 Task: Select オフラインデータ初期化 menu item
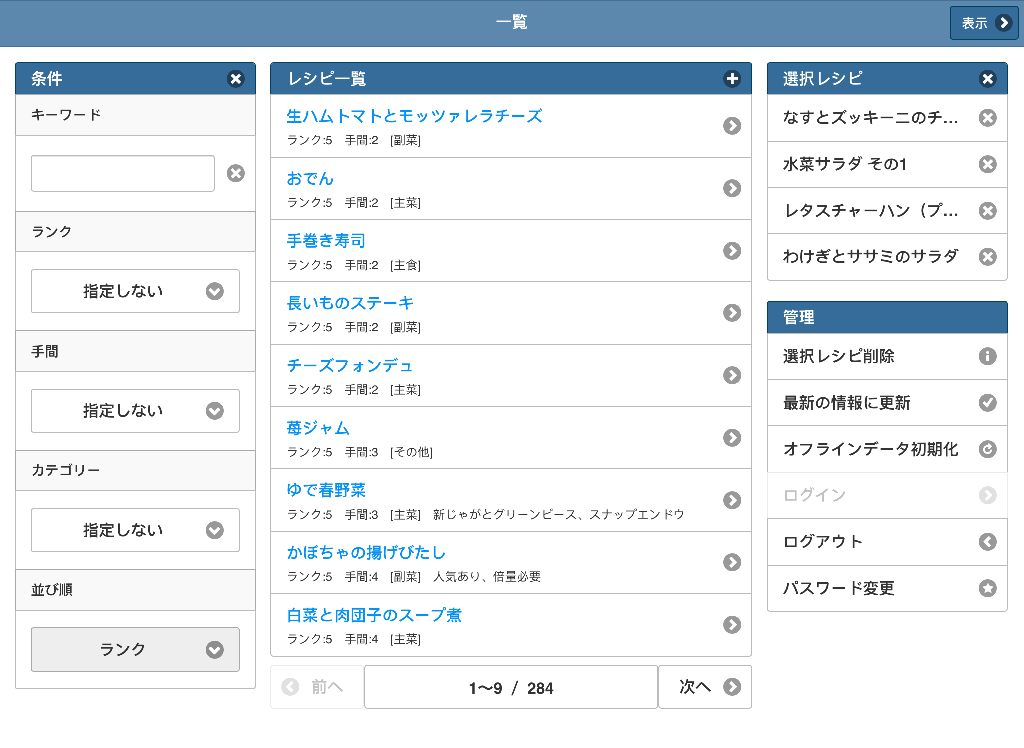(888, 449)
